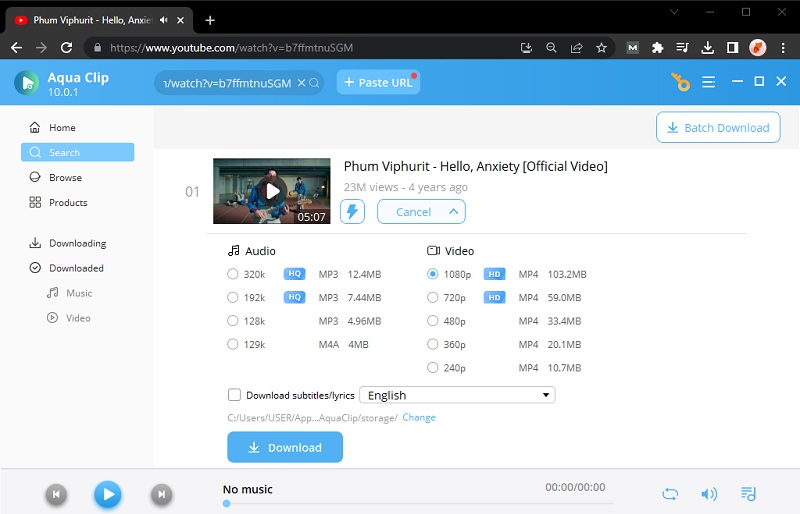Open the playlist icon in bottom player
Viewport: 800px width, 514px height.
(x=748, y=494)
